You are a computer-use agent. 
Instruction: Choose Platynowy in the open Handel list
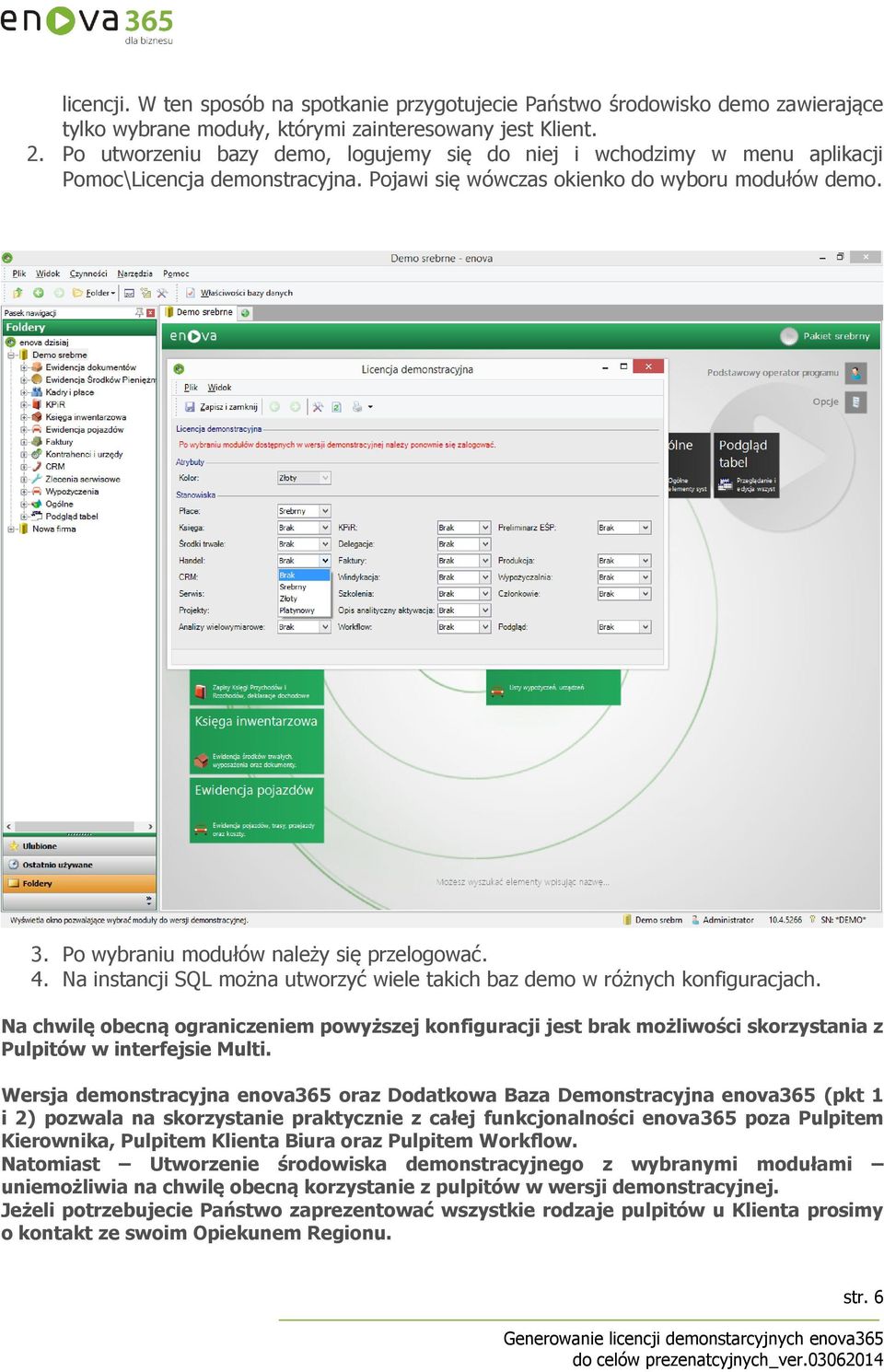point(303,610)
